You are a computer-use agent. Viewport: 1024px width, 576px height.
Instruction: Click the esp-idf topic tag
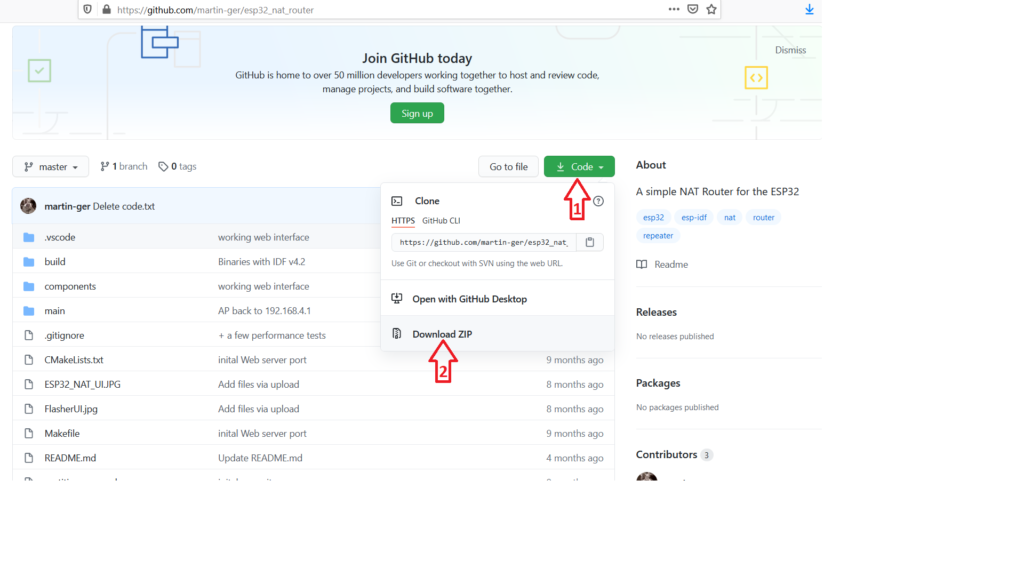coord(694,217)
